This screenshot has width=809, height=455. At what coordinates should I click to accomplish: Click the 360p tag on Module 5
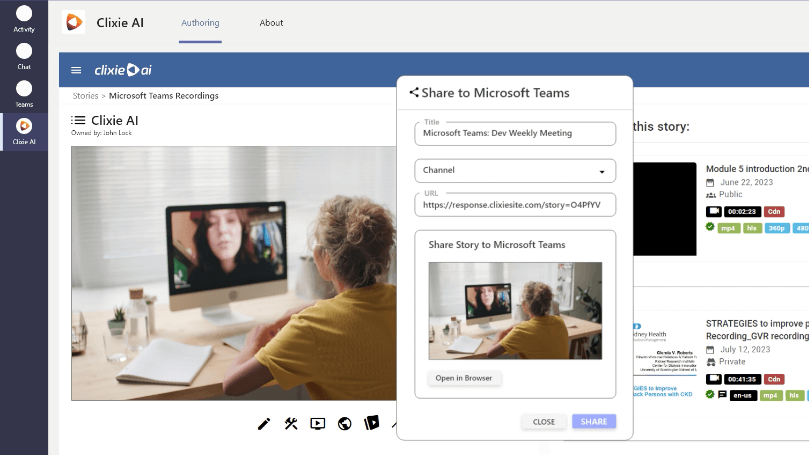click(x=776, y=228)
